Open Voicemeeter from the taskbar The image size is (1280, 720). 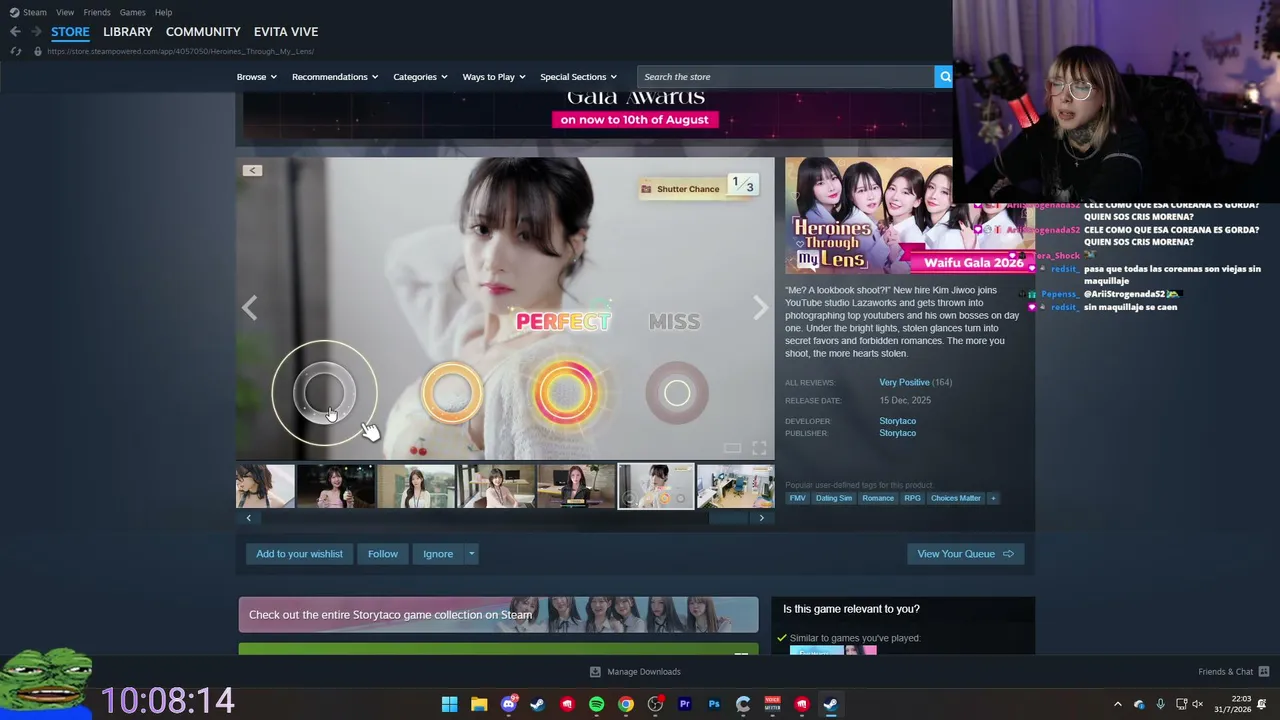[772, 704]
